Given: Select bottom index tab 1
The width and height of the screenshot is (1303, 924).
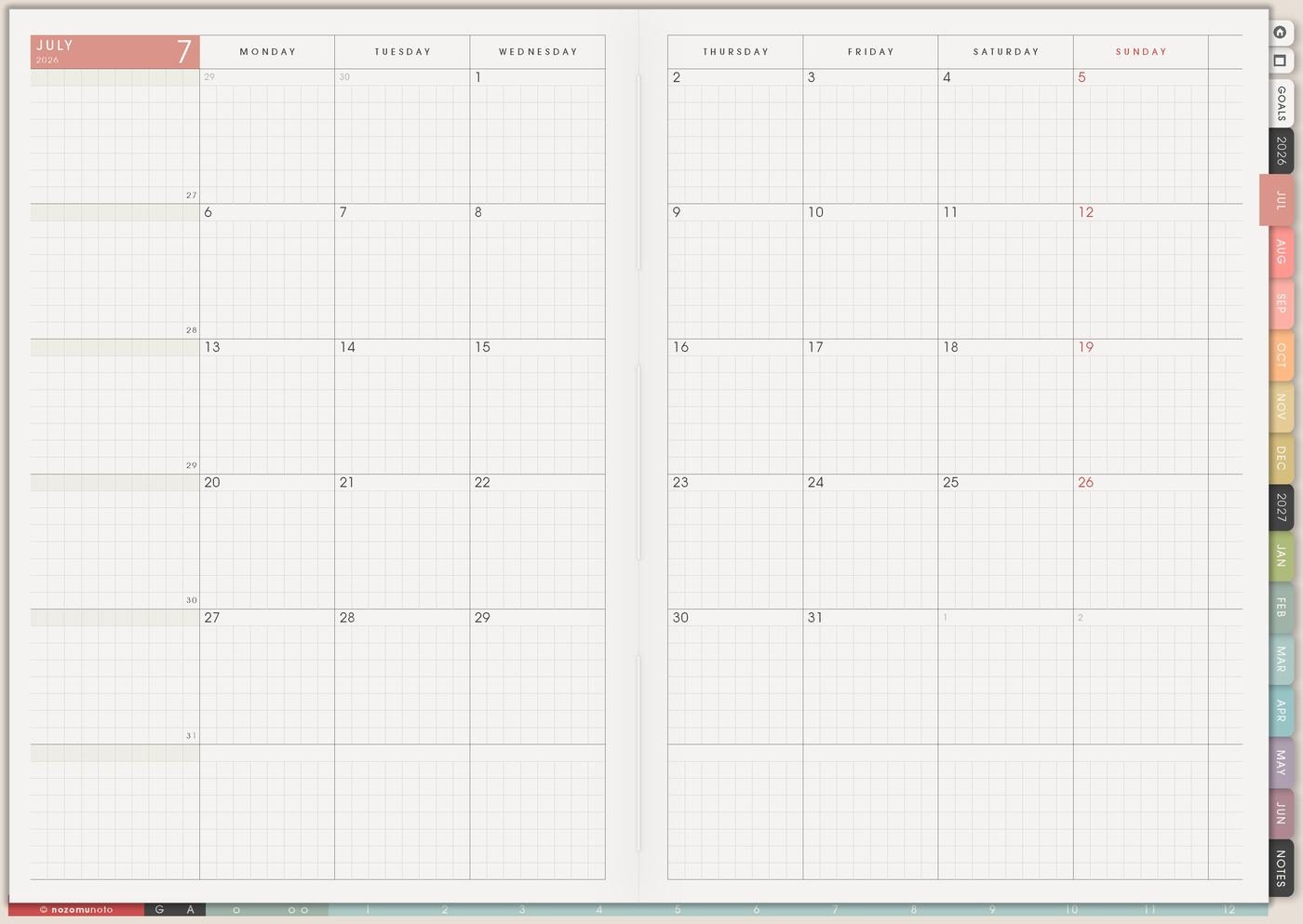Looking at the screenshot, I should tap(368, 909).
